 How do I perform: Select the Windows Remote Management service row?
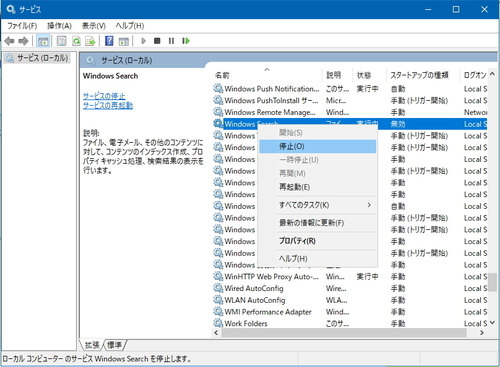[x=350, y=112]
